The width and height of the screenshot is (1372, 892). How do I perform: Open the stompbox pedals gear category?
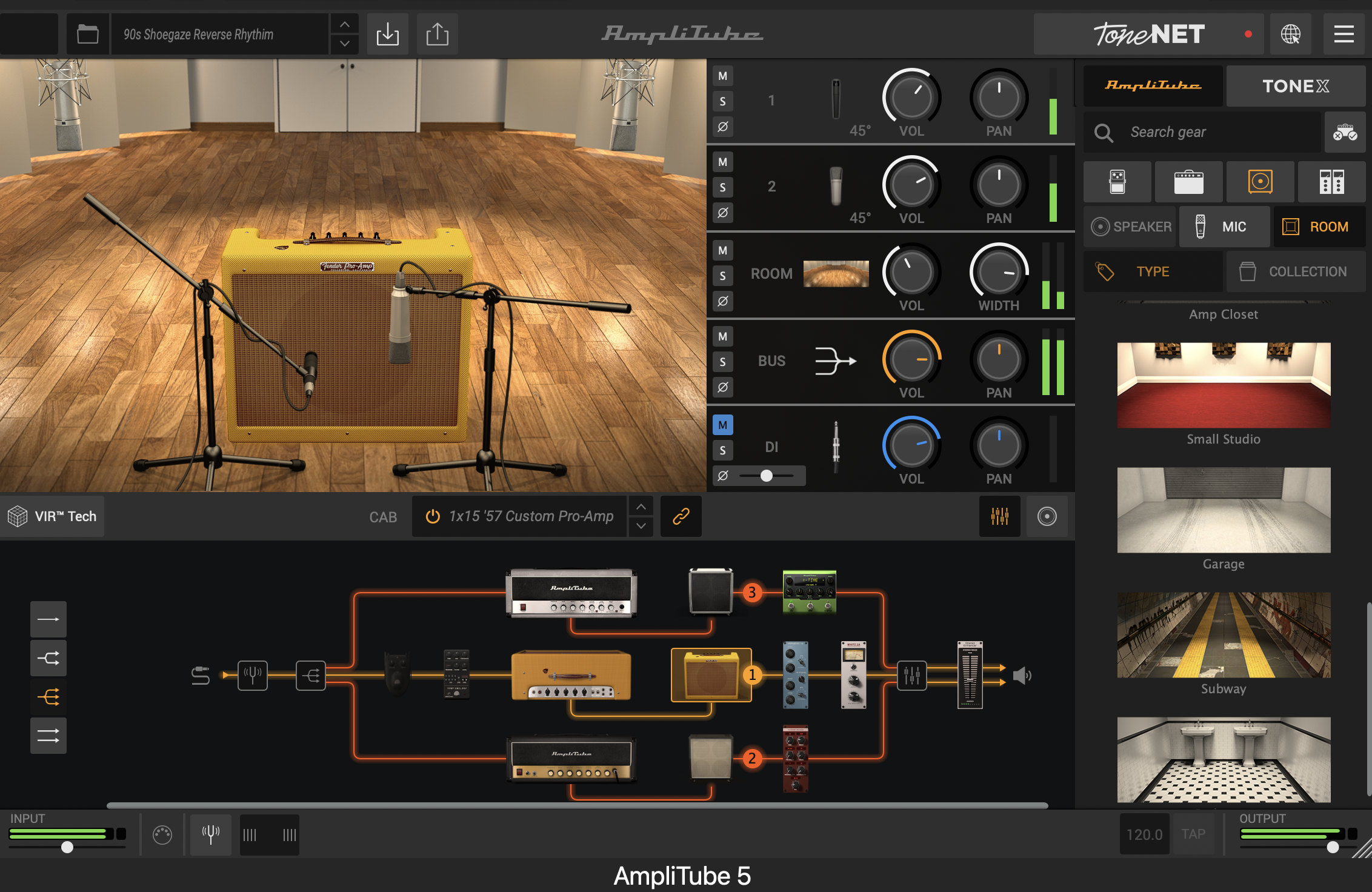pos(1117,182)
